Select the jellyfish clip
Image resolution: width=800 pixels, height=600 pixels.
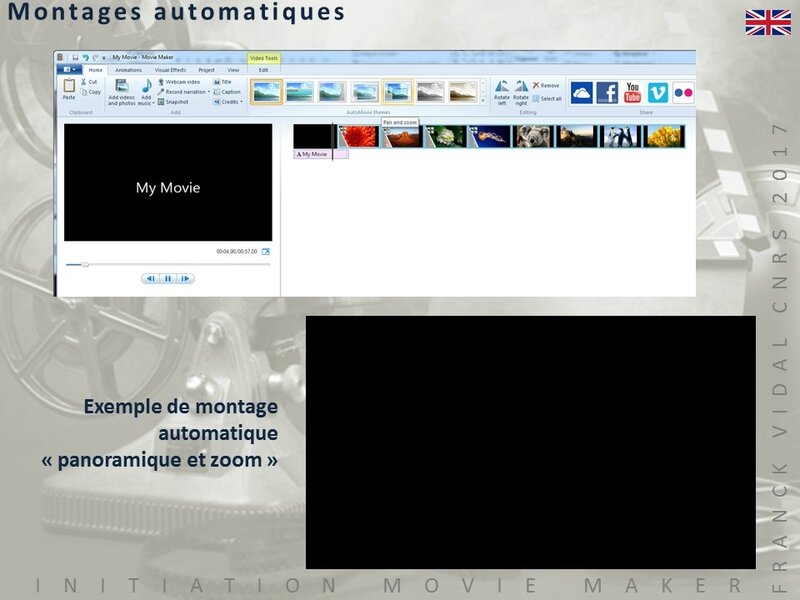tap(490, 136)
